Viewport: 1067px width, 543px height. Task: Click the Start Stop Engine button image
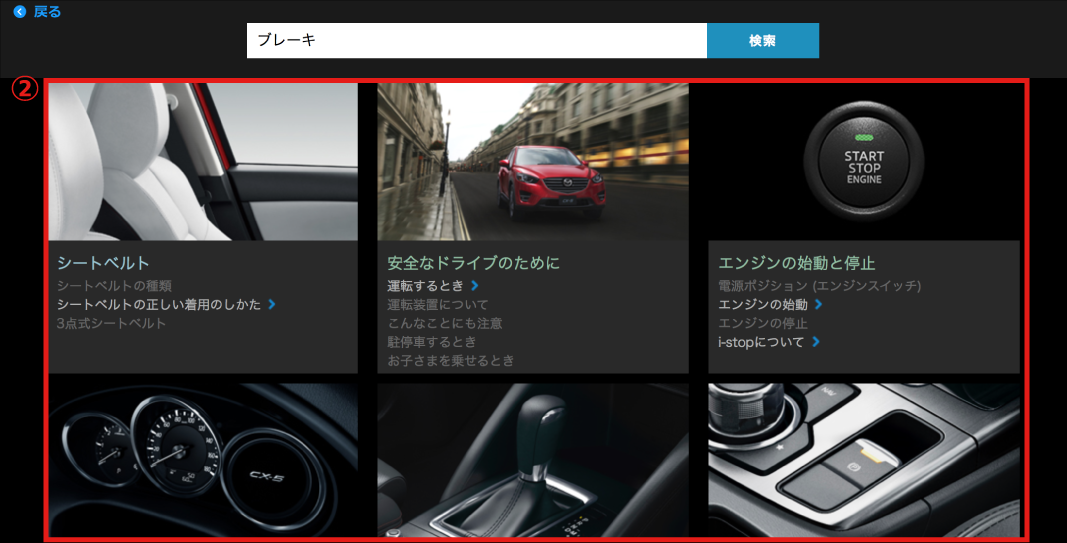point(863,161)
